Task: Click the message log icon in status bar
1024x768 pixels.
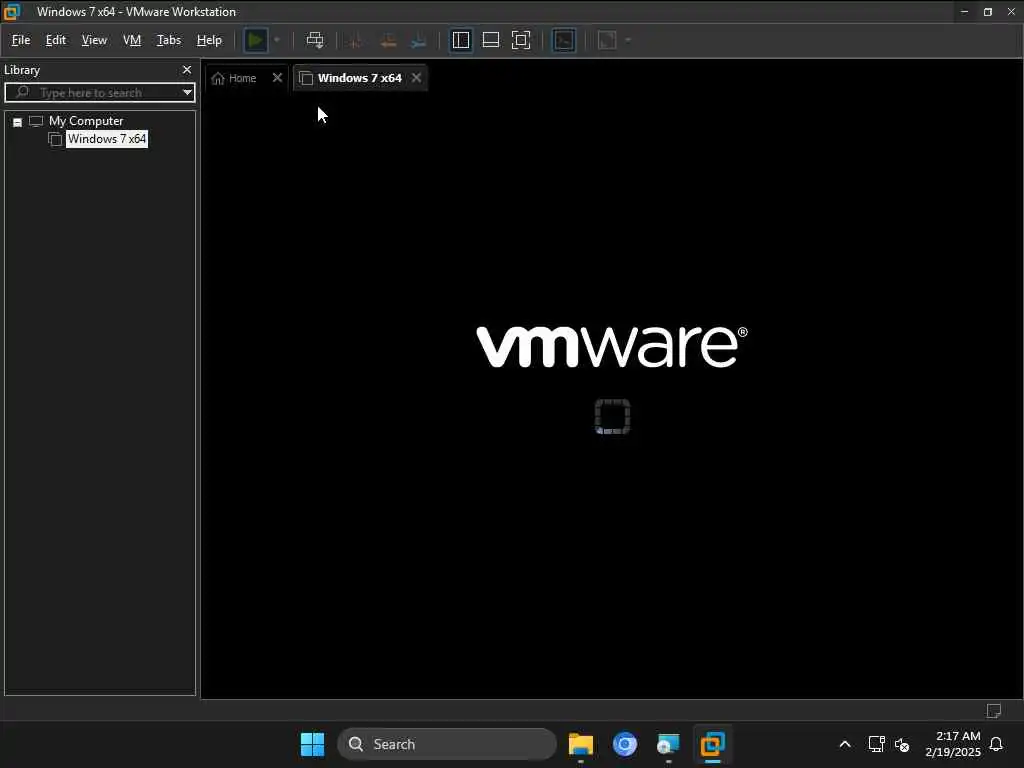Action: tap(994, 710)
